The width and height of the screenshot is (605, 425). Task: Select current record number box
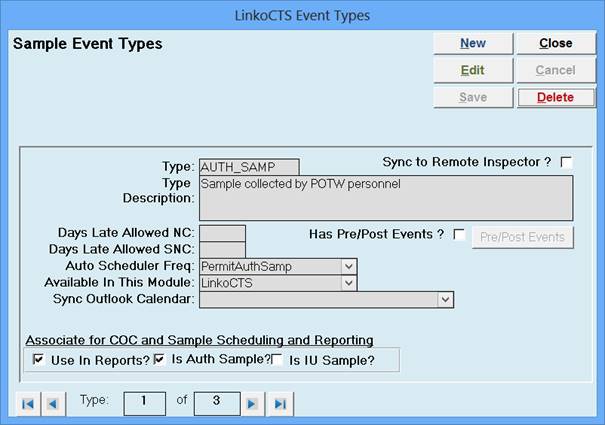(x=145, y=404)
